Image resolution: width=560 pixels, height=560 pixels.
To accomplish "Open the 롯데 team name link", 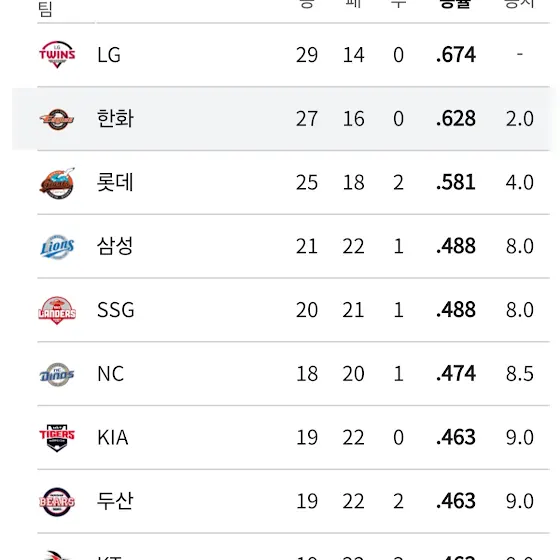I will (115, 182).
